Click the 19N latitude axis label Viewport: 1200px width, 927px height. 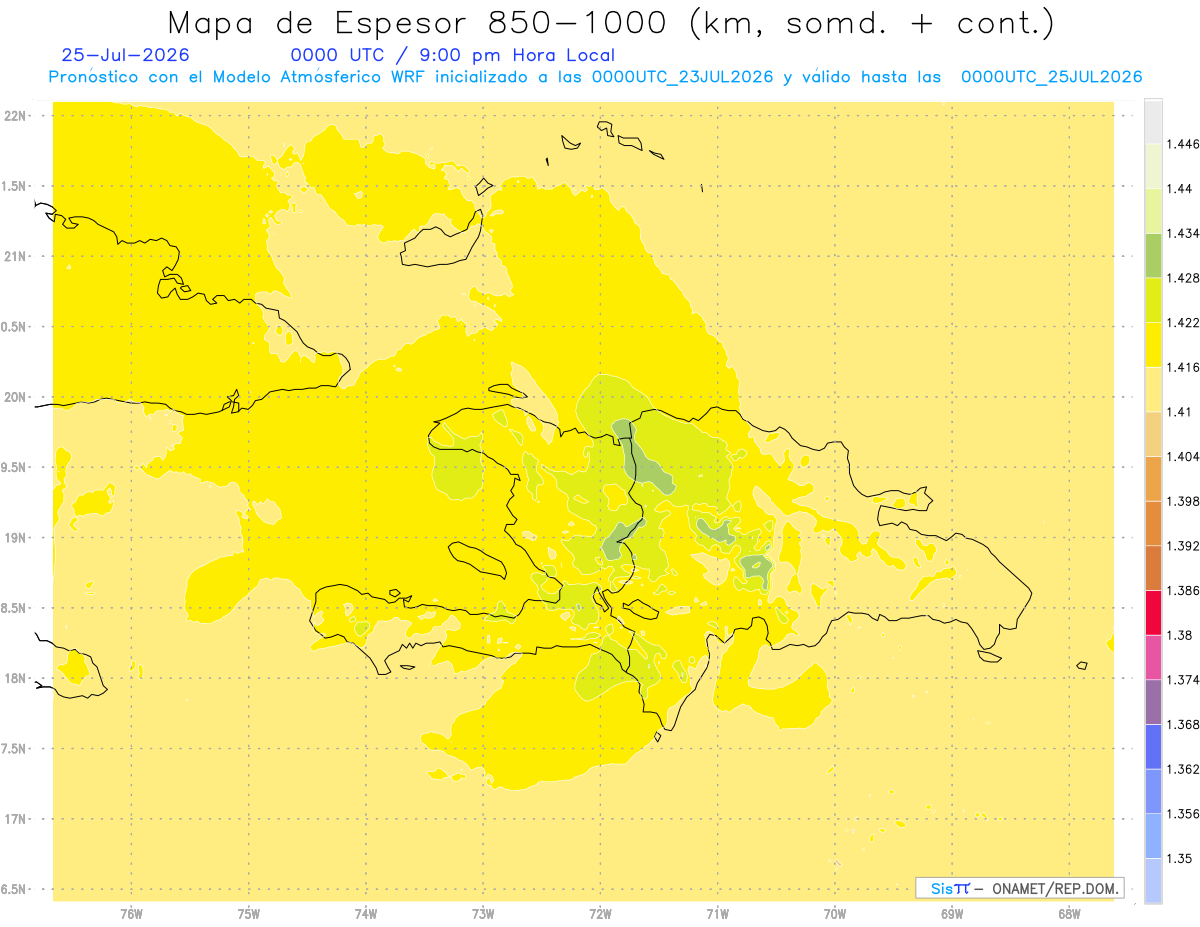pos(15,537)
